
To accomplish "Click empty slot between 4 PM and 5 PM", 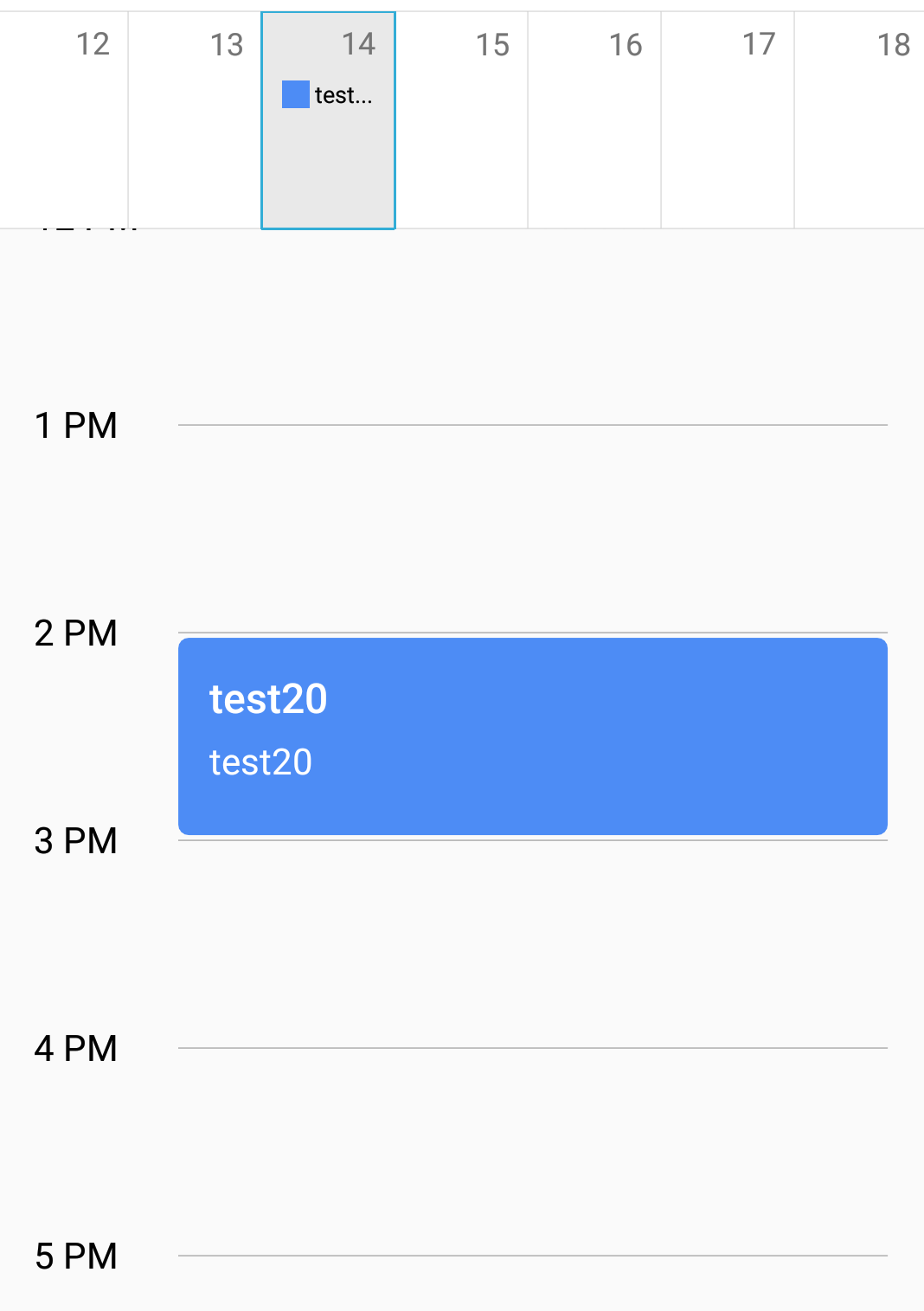I will pyautogui.click(x=533, y=1152).
